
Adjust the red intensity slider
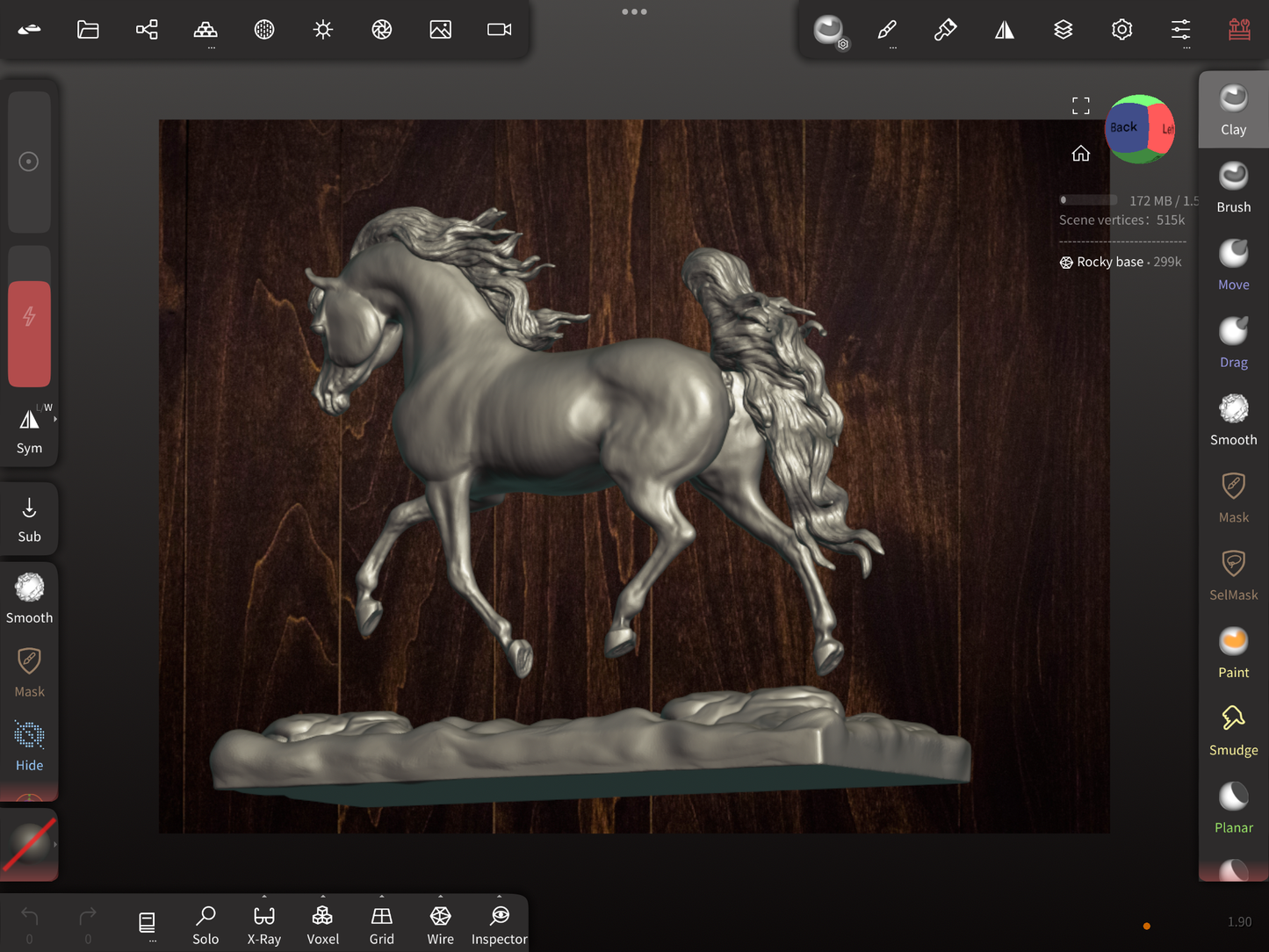[x=29, y=333]
